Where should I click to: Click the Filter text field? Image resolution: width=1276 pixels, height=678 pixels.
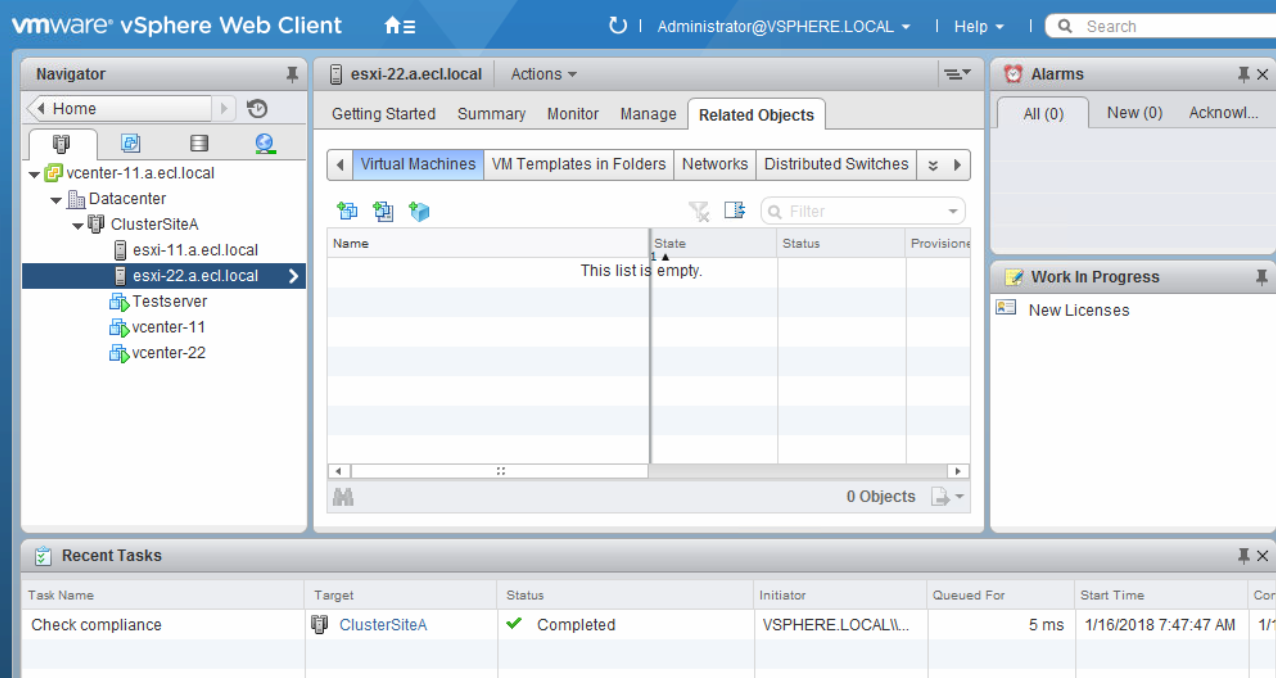[x=864, y=211]
